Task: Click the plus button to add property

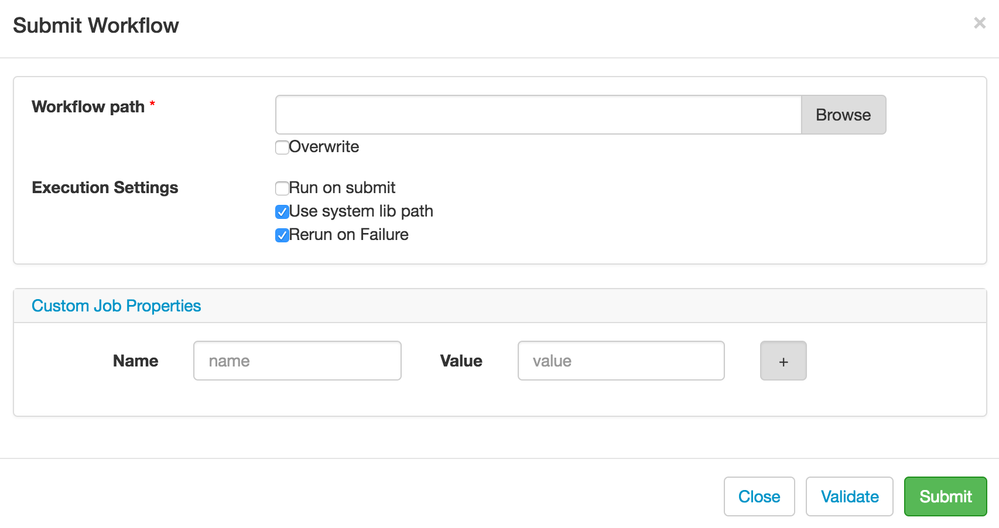Action: [783, 361]
